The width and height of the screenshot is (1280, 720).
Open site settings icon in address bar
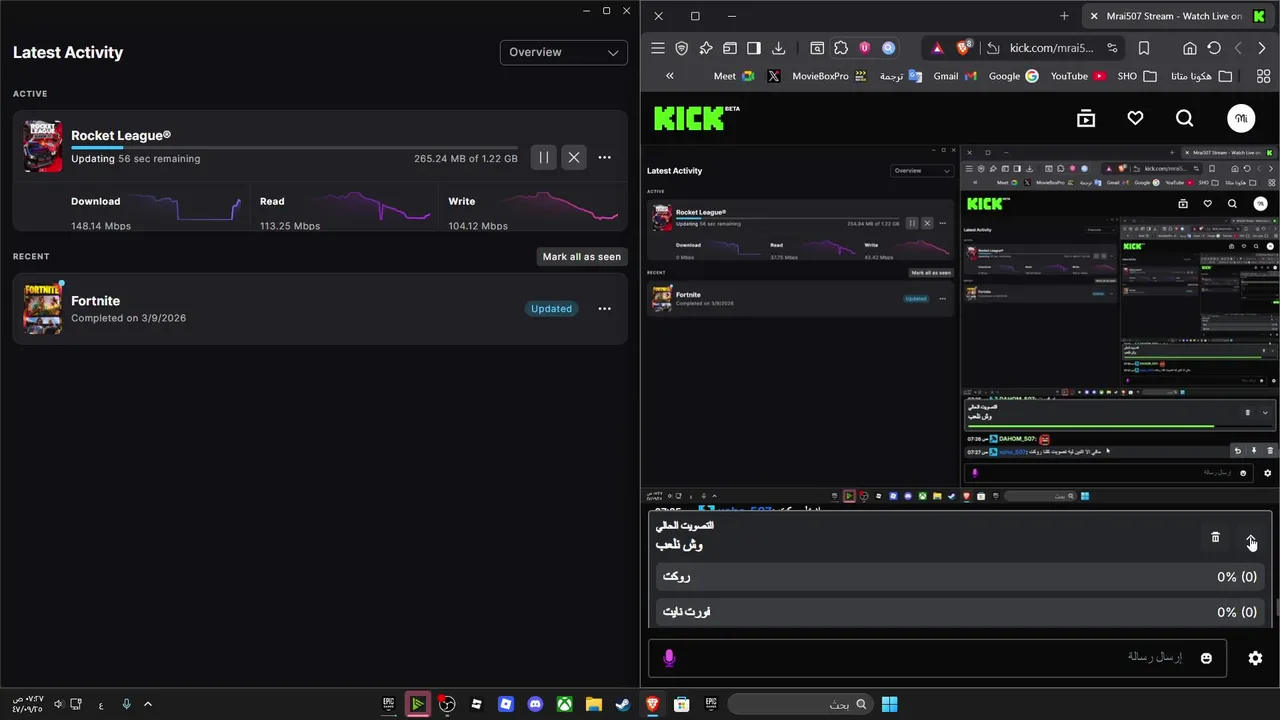click(1112, 48)
